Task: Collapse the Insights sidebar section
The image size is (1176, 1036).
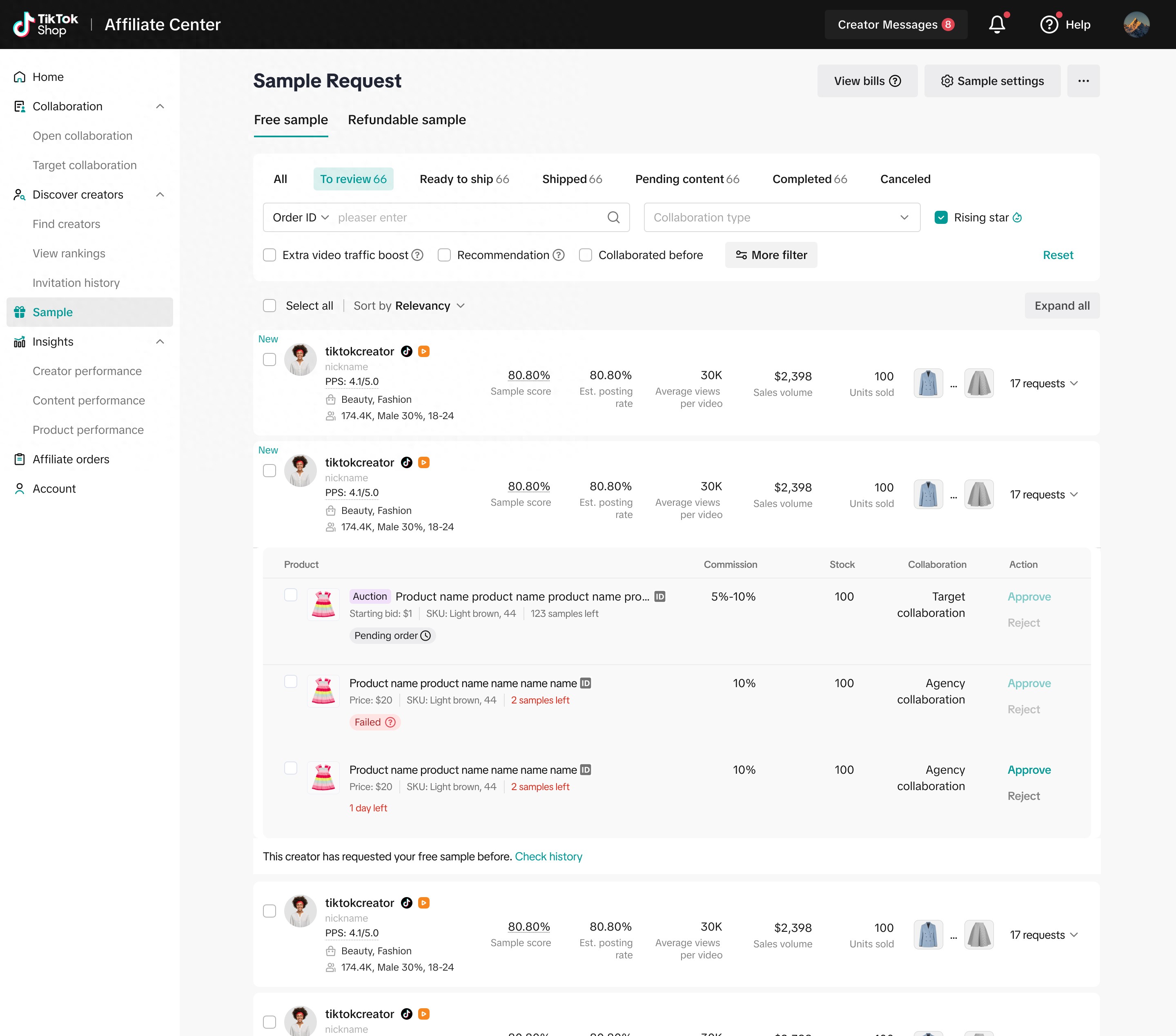Action: [160, 341]
